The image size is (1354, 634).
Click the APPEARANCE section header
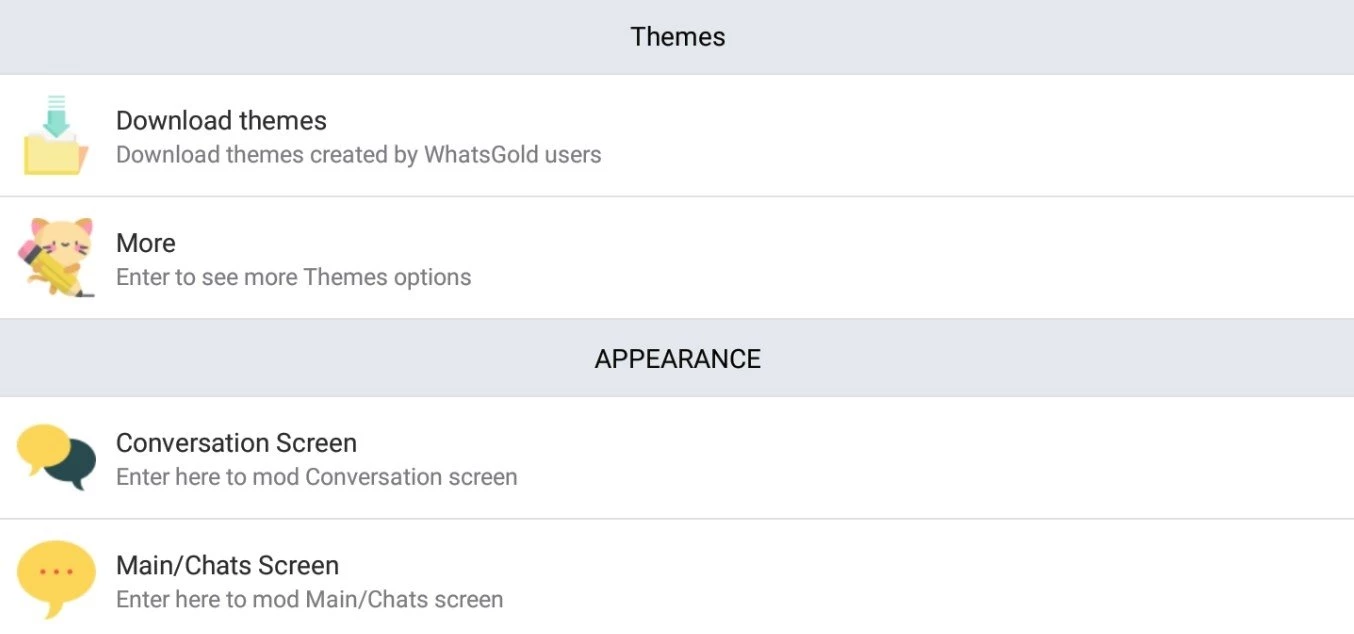tap(677, 359)
